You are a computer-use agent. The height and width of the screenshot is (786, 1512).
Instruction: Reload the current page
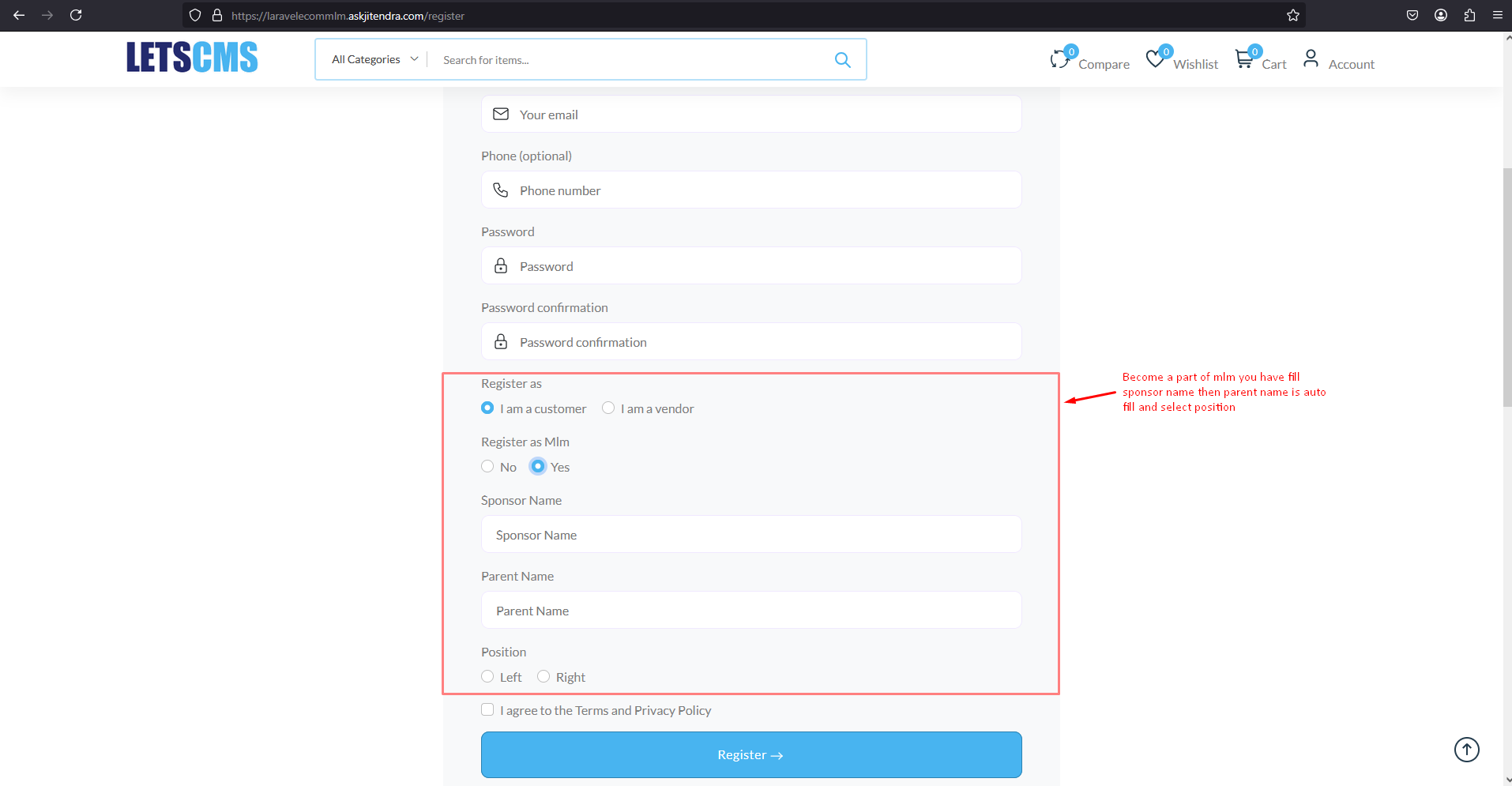[x=76, y=14]
